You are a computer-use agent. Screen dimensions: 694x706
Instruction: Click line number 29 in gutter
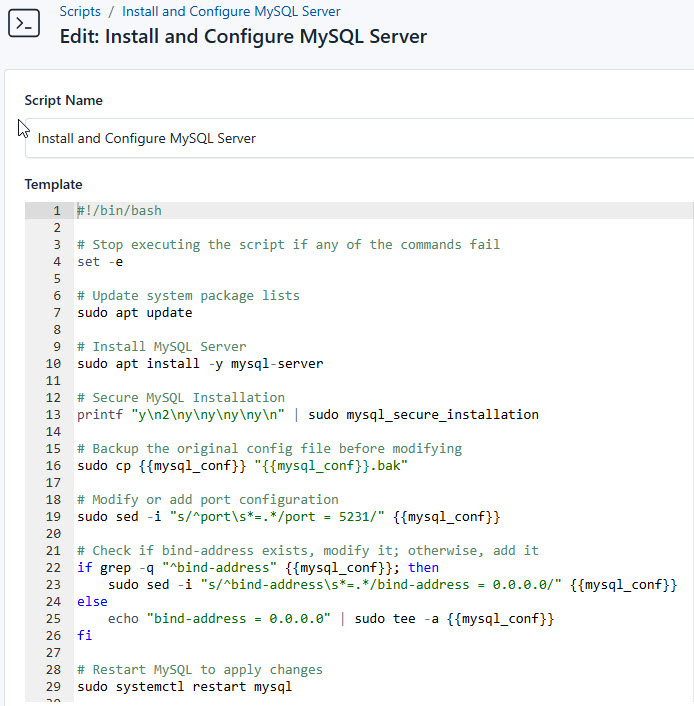(x=53, y=687)
